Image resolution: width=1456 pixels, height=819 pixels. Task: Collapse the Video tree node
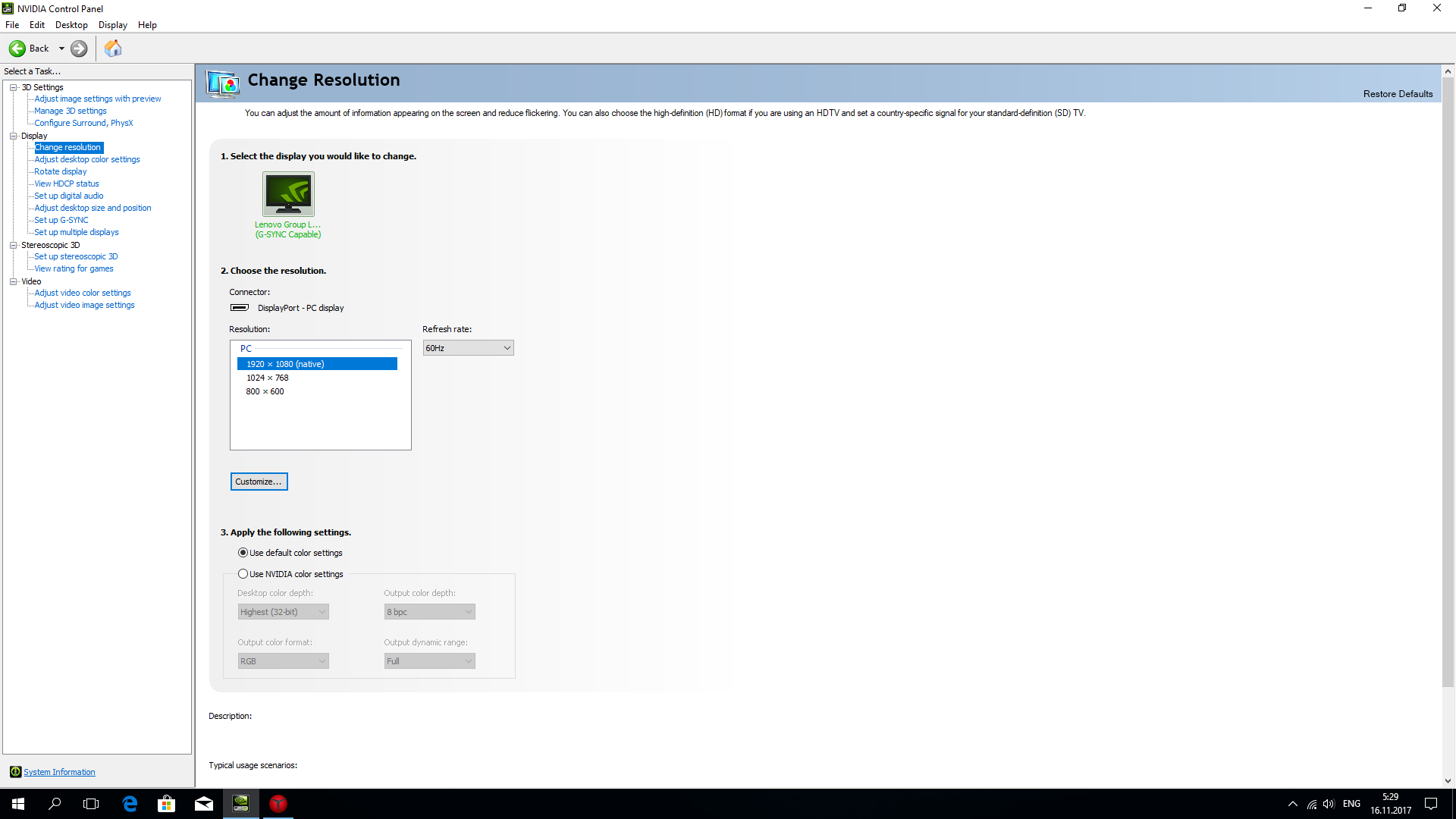pyautogui.click(x=13, y=281)
